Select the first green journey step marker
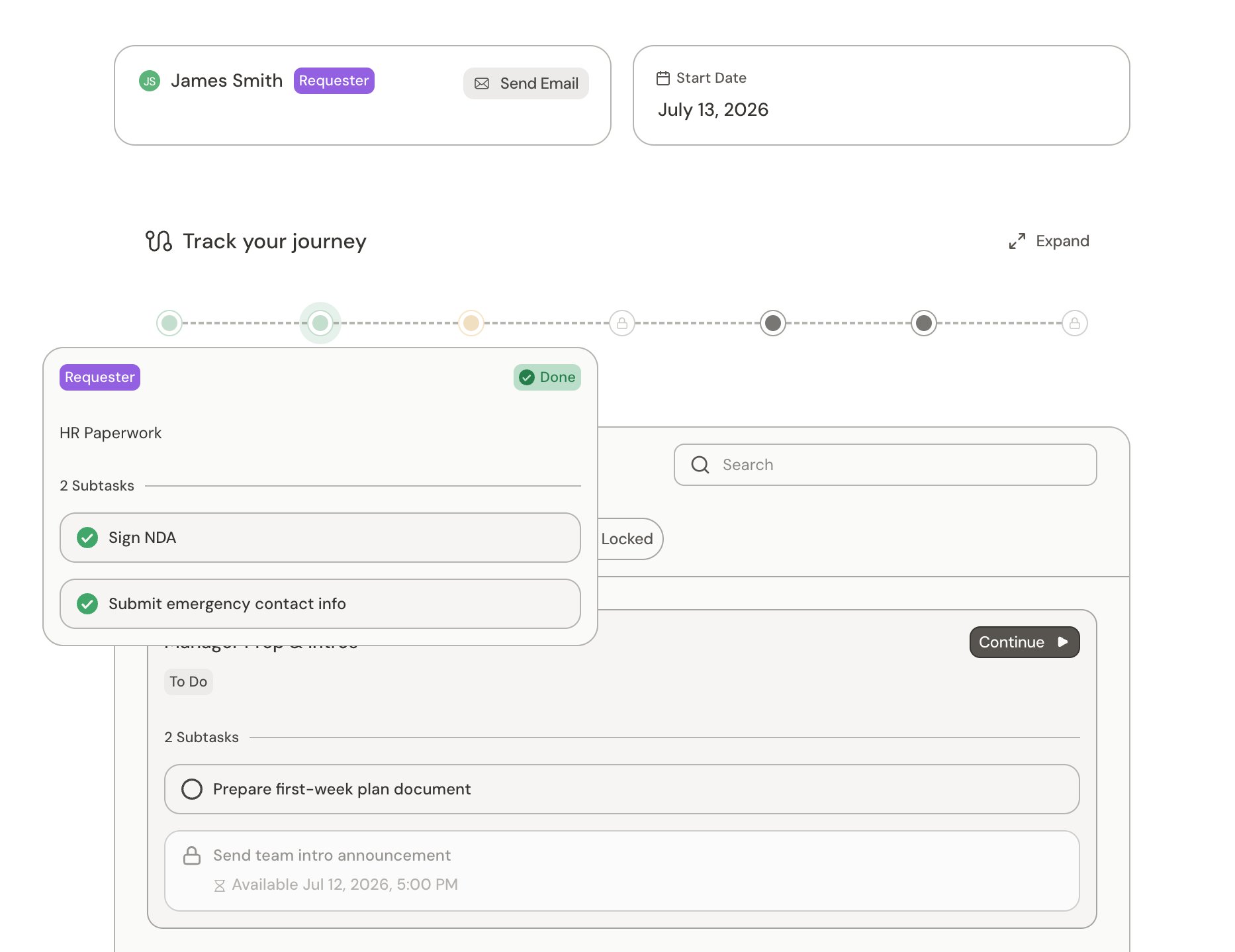 169,323
